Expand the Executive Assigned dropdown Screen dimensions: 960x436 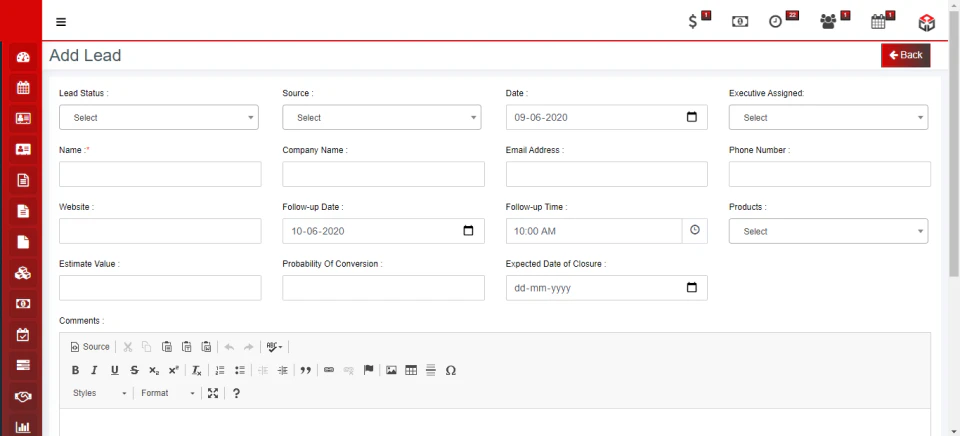[x=828, y=118]
